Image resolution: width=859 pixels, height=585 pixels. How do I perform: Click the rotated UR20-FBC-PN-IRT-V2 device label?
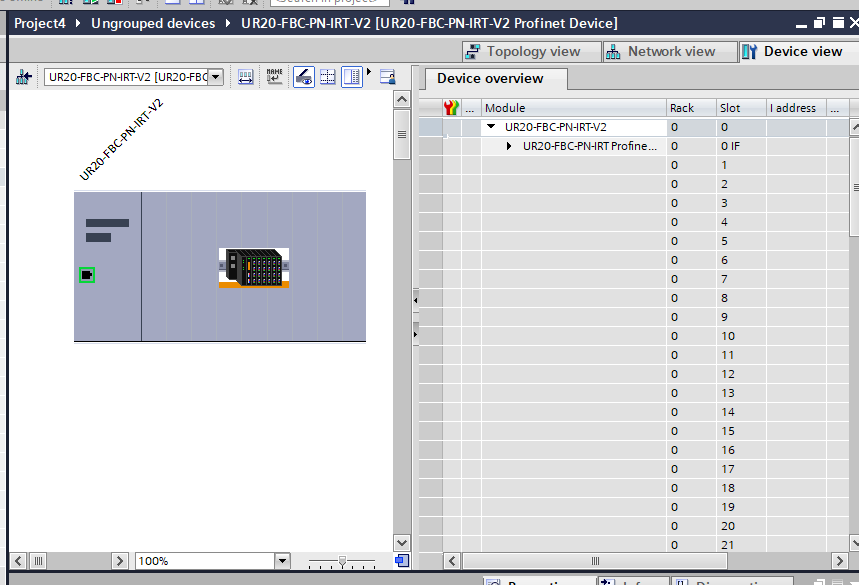(x=121, y=140)
